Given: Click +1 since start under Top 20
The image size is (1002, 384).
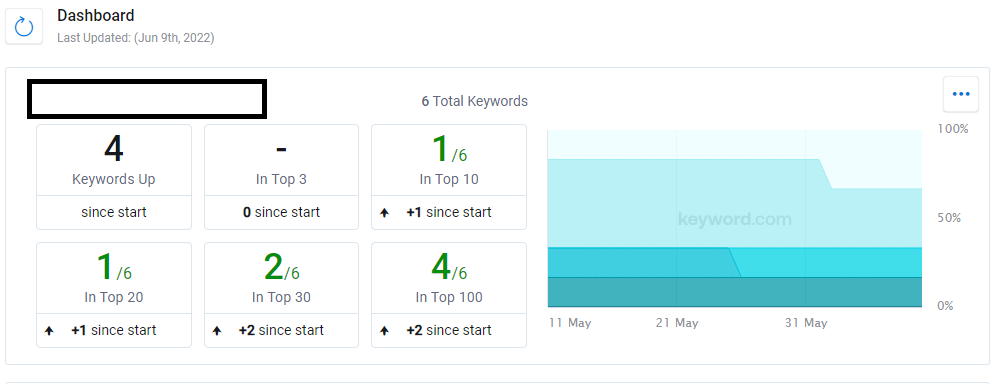Looking at the screenshot, I should (114, 330).
